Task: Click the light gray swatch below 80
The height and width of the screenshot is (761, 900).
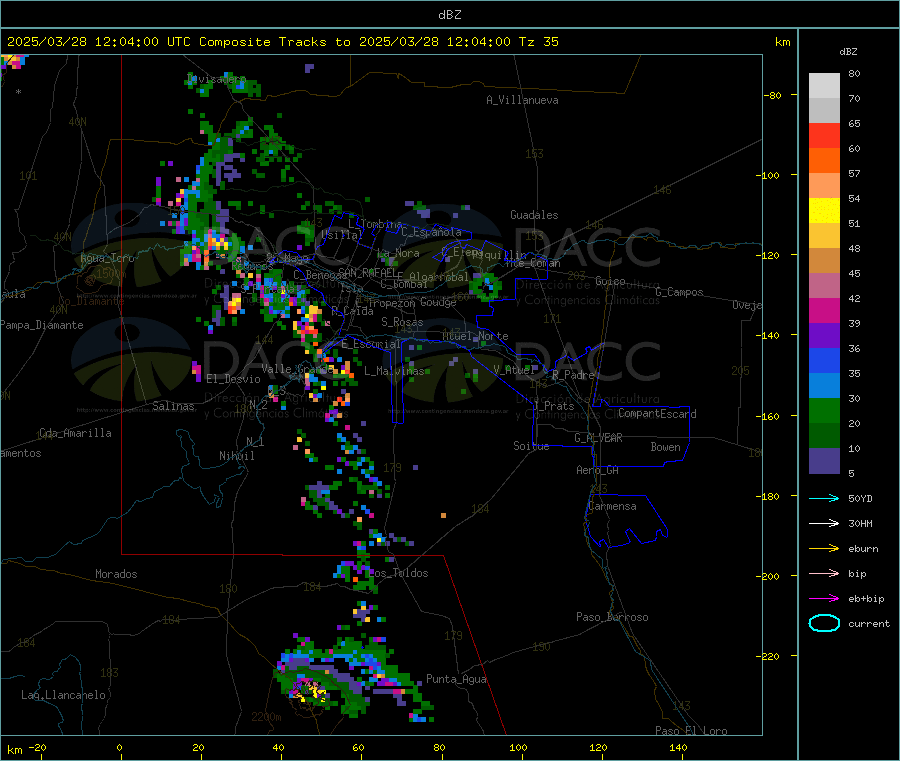Action: (x=824, y=86)
